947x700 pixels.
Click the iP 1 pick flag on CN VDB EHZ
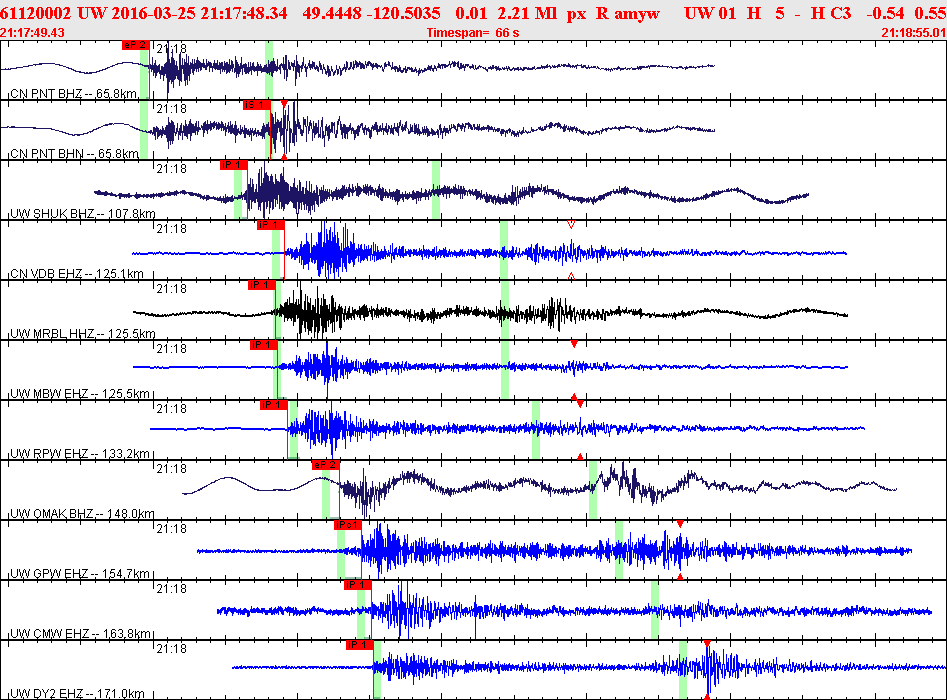point(271,225)
